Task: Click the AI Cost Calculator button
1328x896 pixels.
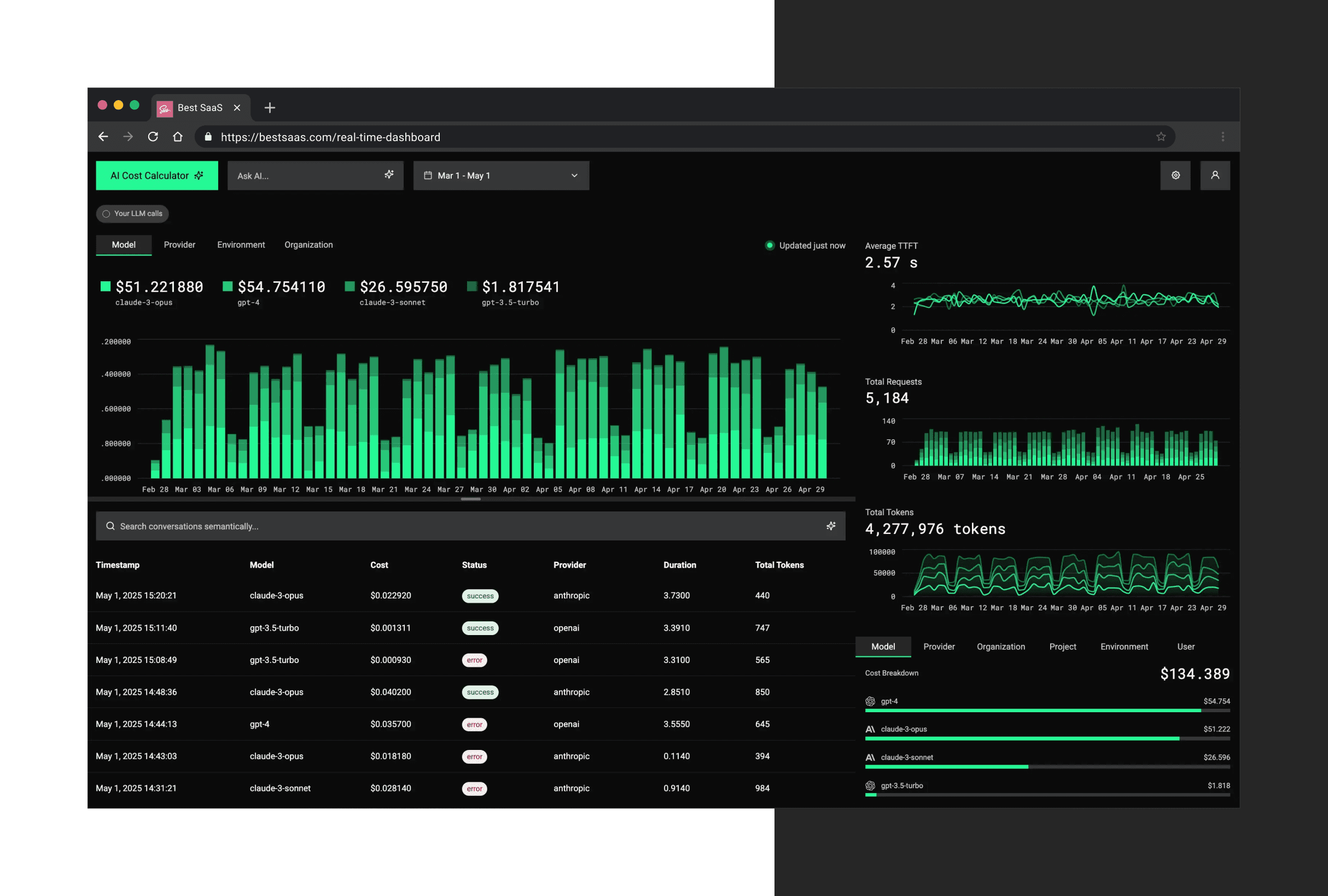Action: coord(156,176)
